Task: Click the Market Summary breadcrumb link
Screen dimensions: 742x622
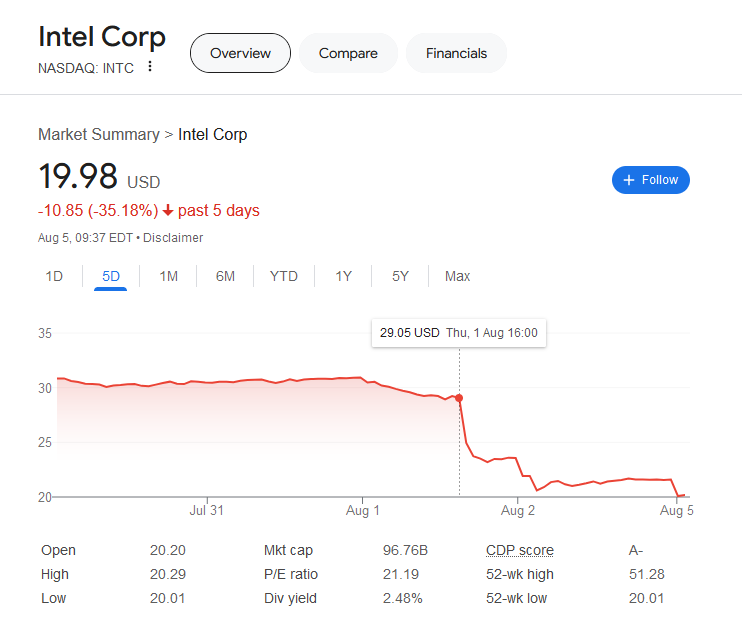Action: click(x=98, y=134)
